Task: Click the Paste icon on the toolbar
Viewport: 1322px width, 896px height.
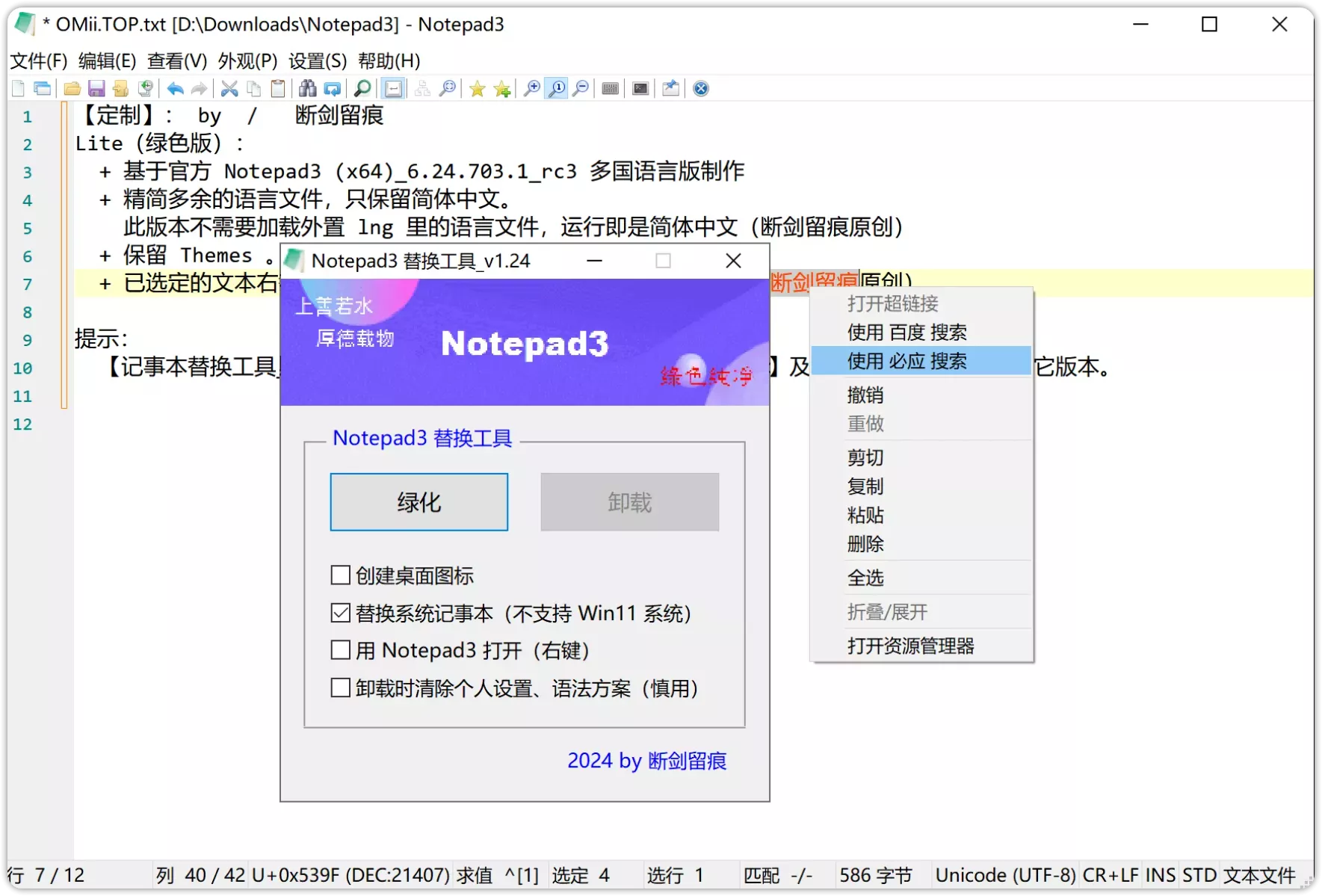Action: pos(277,88)
